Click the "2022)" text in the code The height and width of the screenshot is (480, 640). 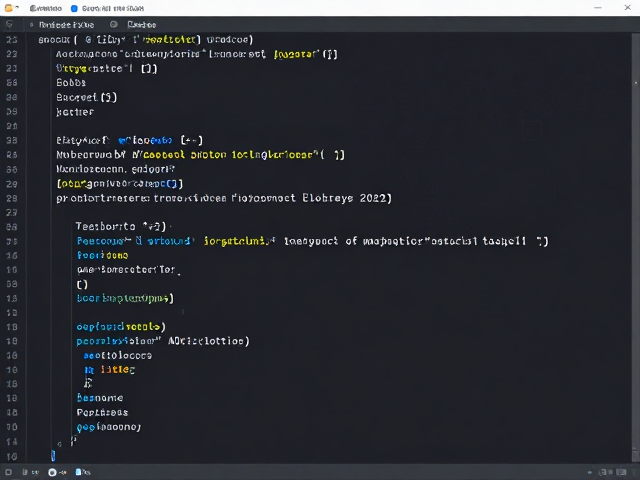pos(376,198)
